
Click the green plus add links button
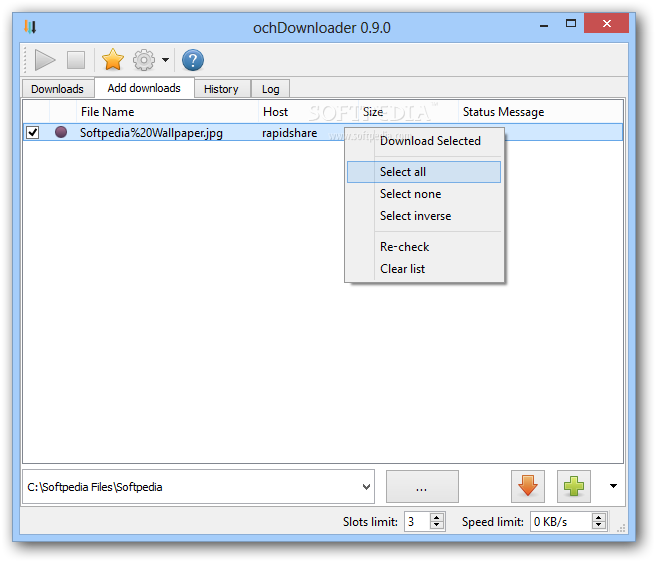574,486
